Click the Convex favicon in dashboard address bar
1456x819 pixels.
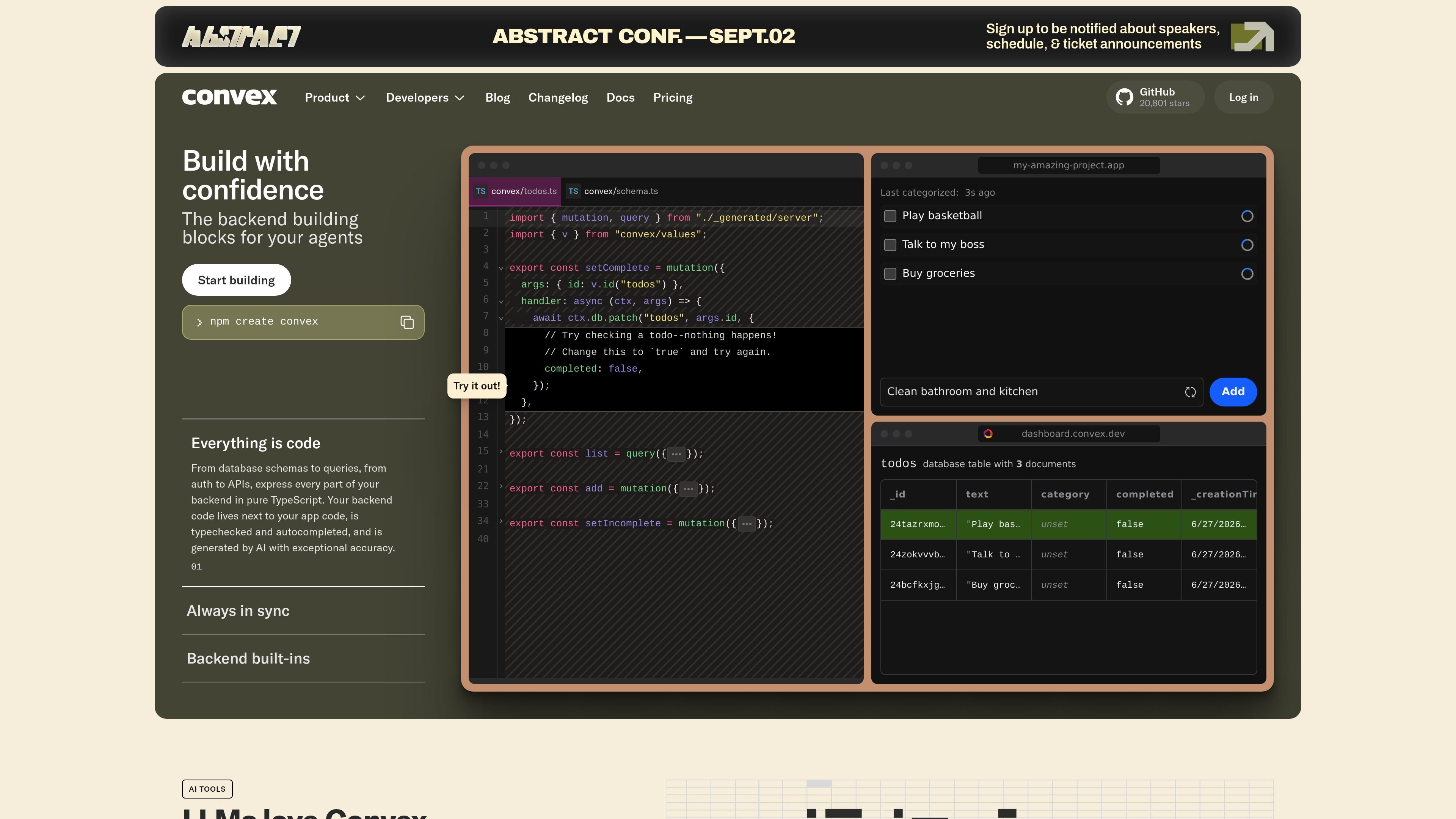click(988, 433)
